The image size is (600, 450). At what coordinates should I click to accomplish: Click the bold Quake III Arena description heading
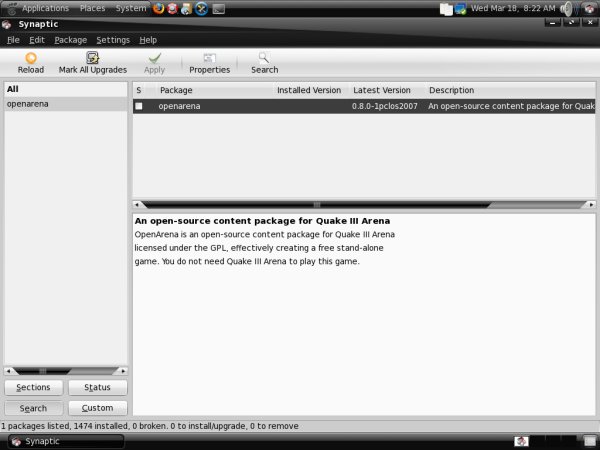[262, 221]
